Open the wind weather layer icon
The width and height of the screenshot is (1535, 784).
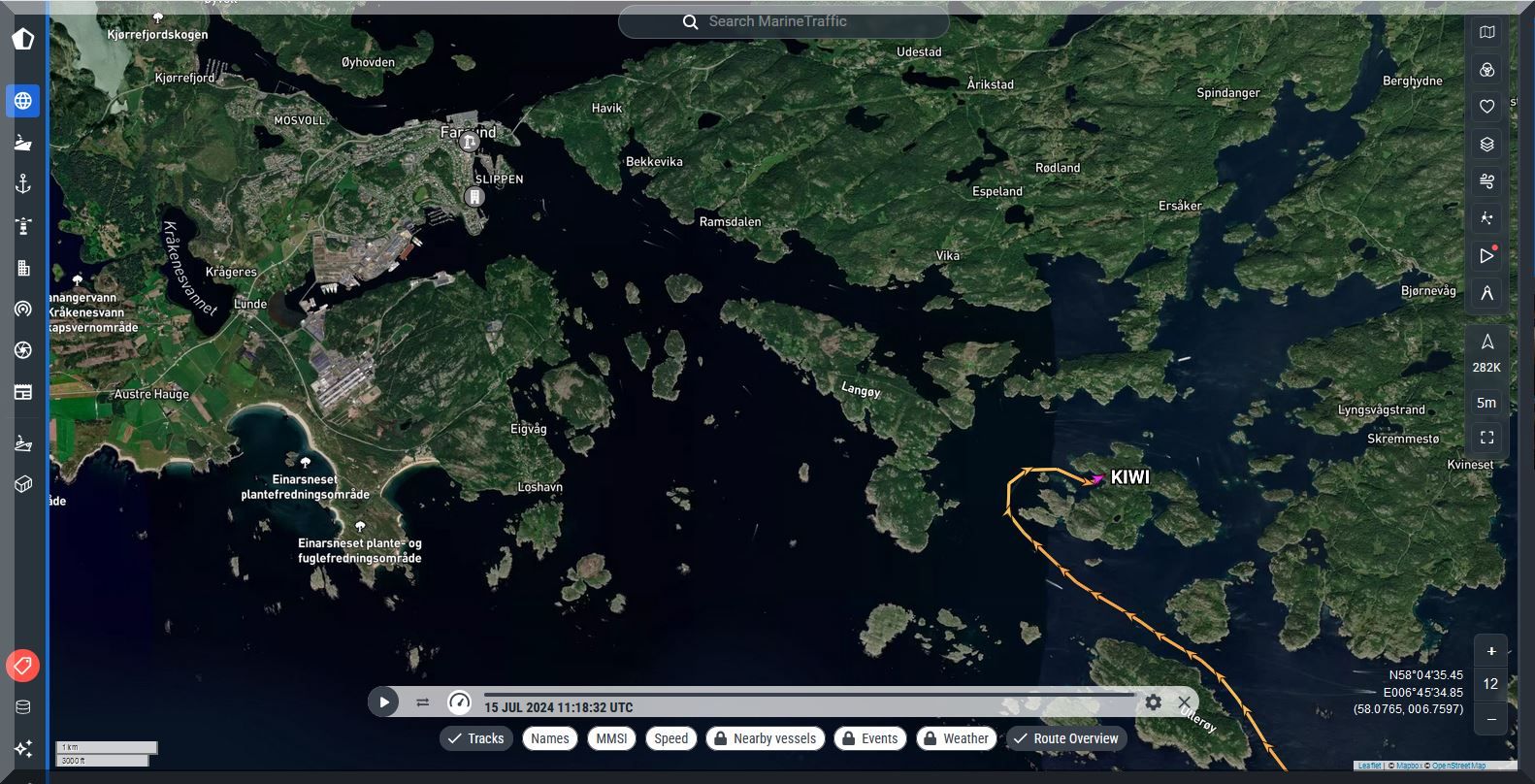[x=1486, y=181]
